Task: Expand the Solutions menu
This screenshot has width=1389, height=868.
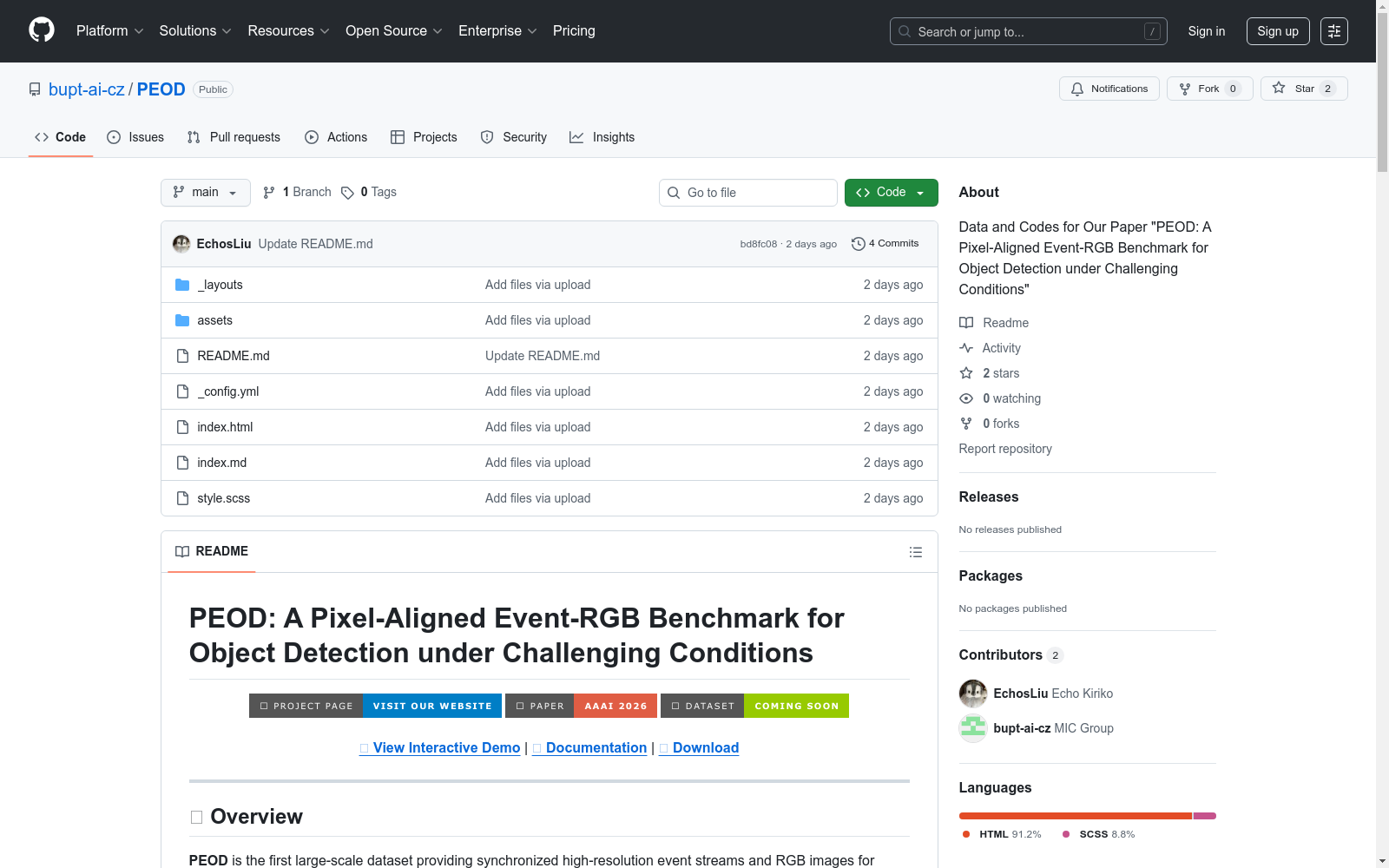Action: pos(195,31)
